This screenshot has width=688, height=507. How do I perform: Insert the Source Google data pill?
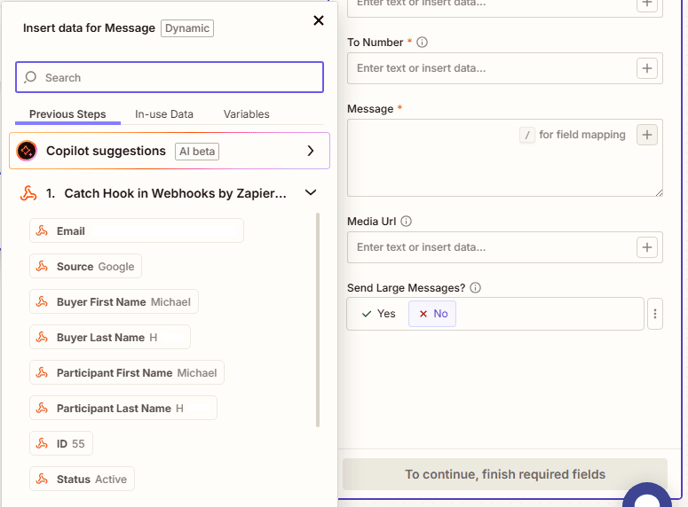pos(86,266)
